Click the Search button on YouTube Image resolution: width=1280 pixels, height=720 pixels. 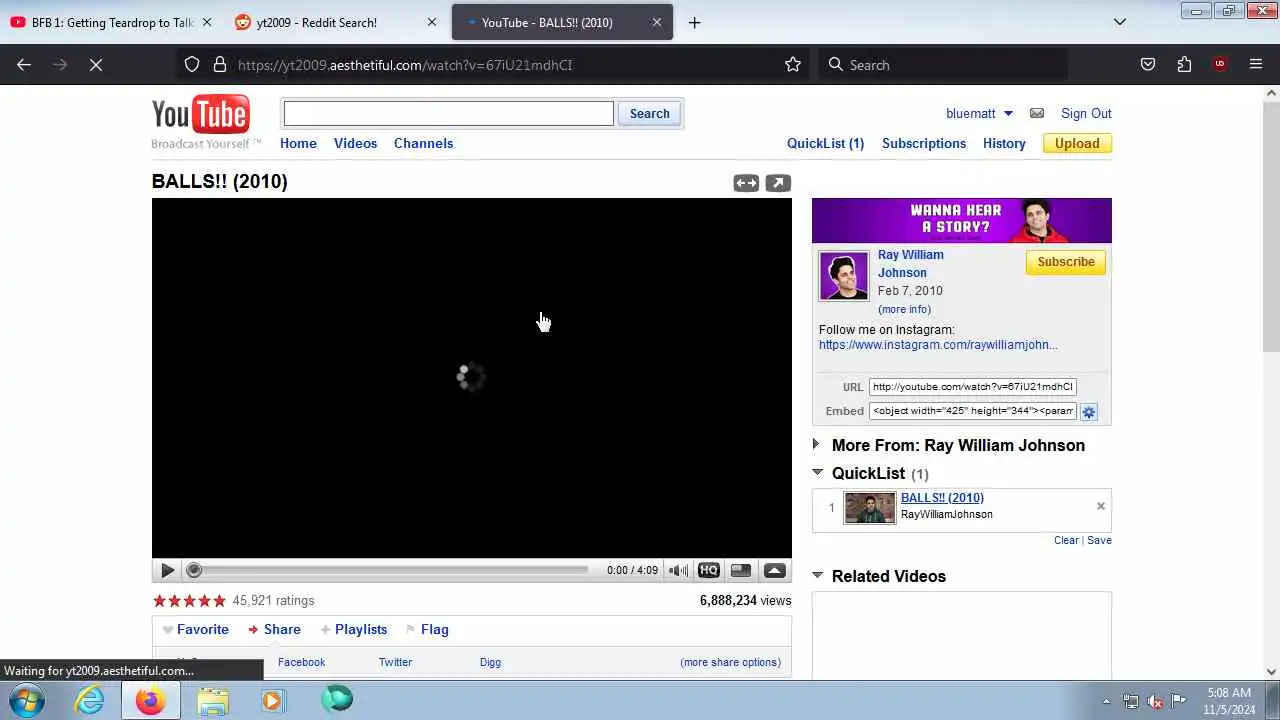(x=649, y=113)
